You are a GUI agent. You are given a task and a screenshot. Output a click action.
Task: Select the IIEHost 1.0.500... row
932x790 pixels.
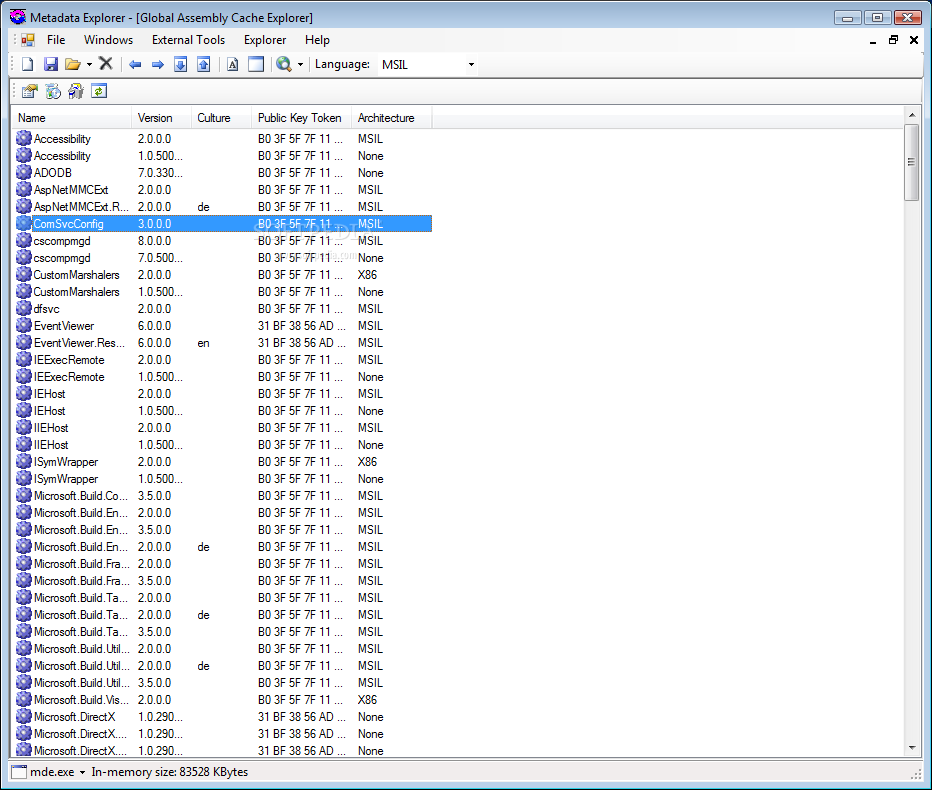(x=222, y=445)
